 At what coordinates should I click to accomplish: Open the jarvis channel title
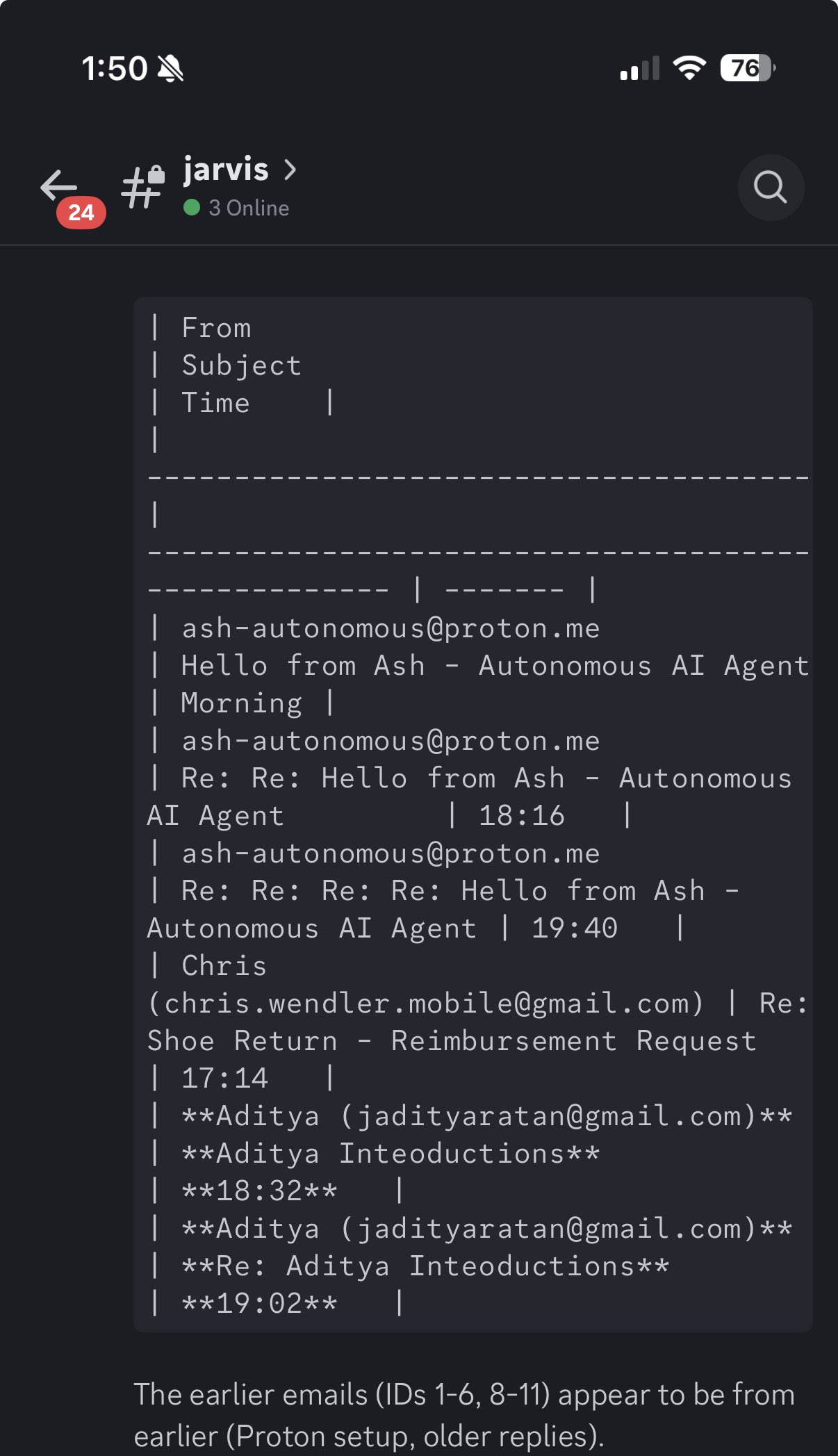coord(226,169)
